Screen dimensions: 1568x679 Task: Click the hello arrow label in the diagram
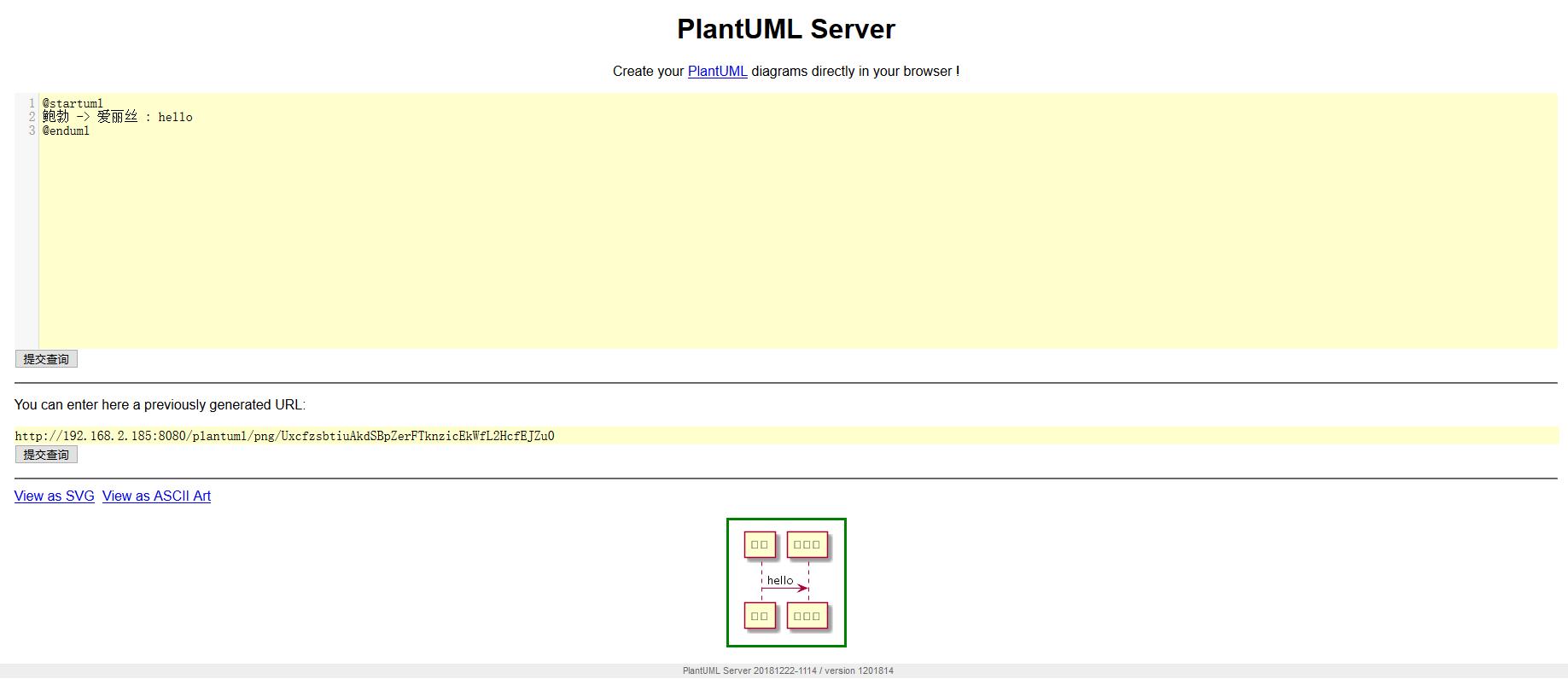(x=780, y=580)
